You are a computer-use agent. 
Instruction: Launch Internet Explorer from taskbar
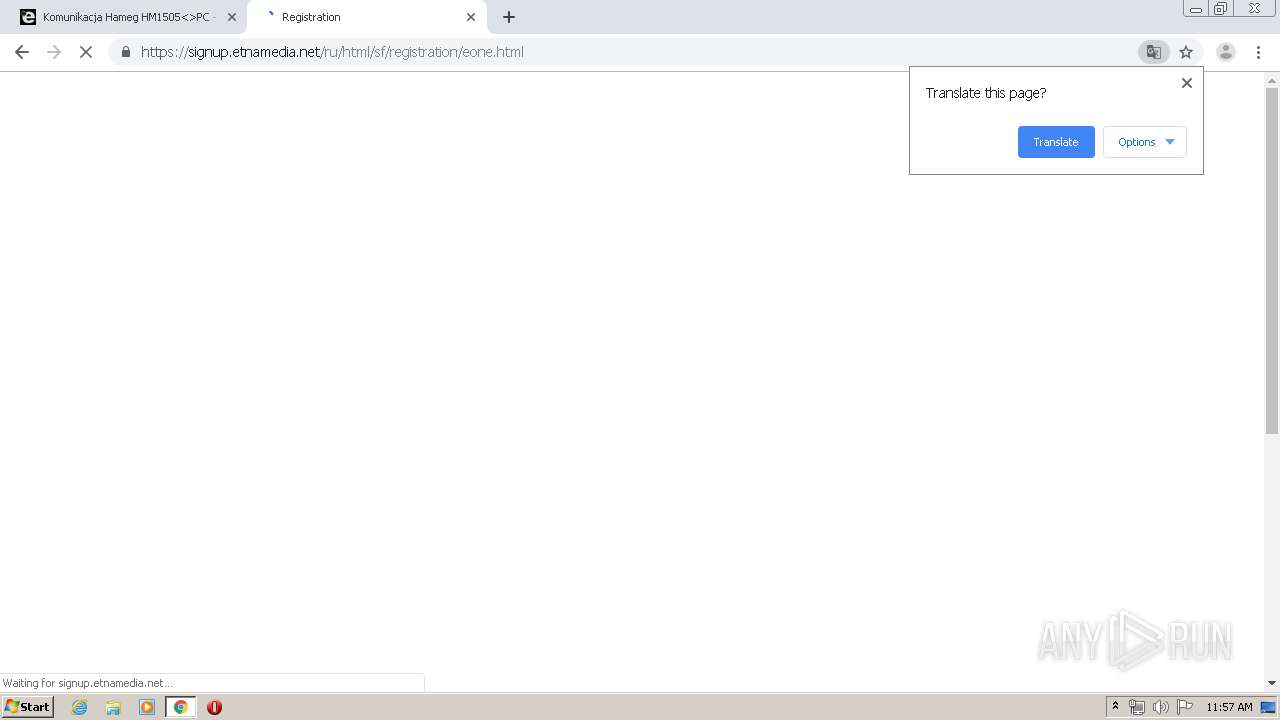coord(79,707)
